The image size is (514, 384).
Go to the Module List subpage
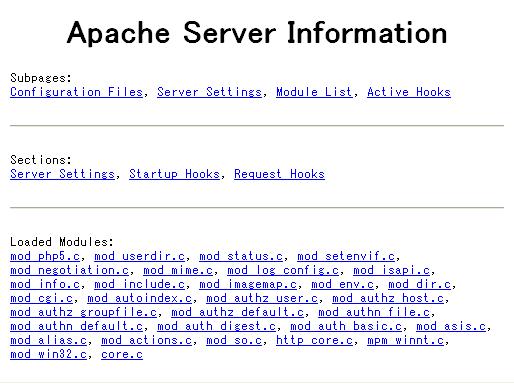314,92
